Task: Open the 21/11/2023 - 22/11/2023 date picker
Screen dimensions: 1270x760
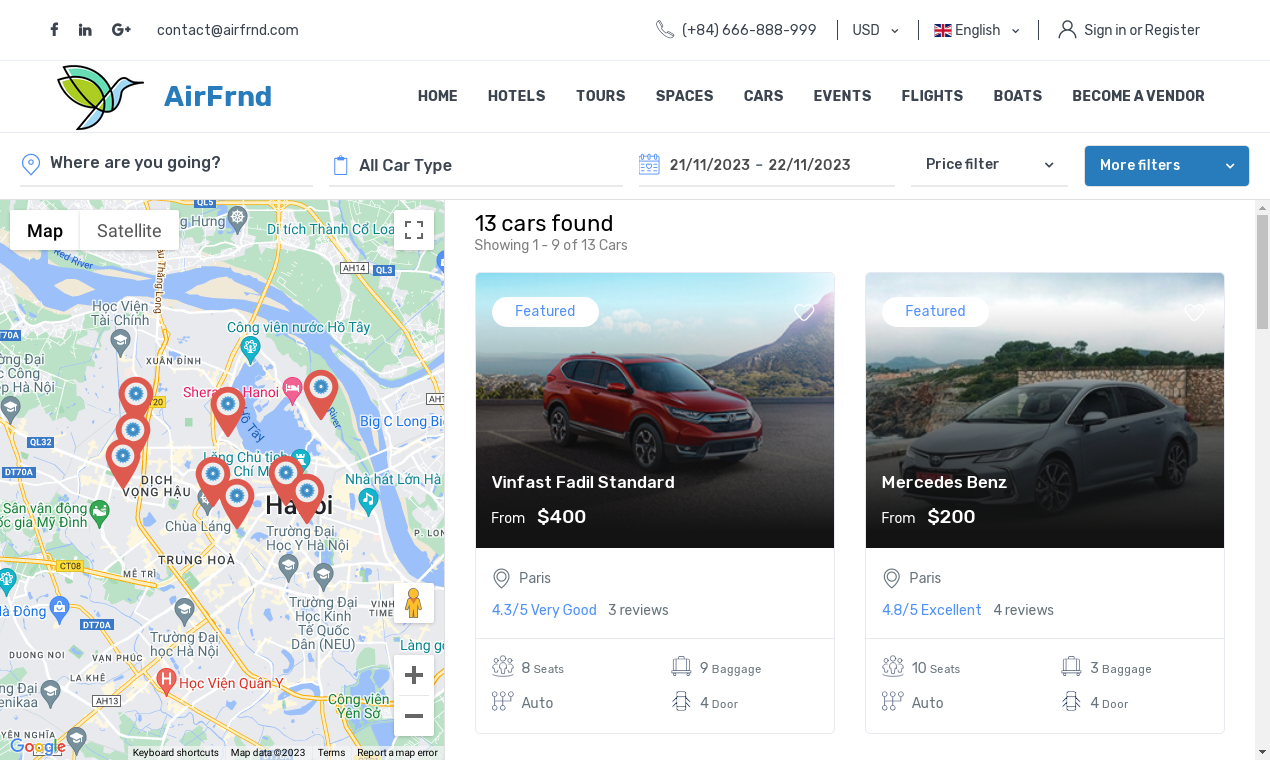Action: pyautogui.click(x=767, y=165)
